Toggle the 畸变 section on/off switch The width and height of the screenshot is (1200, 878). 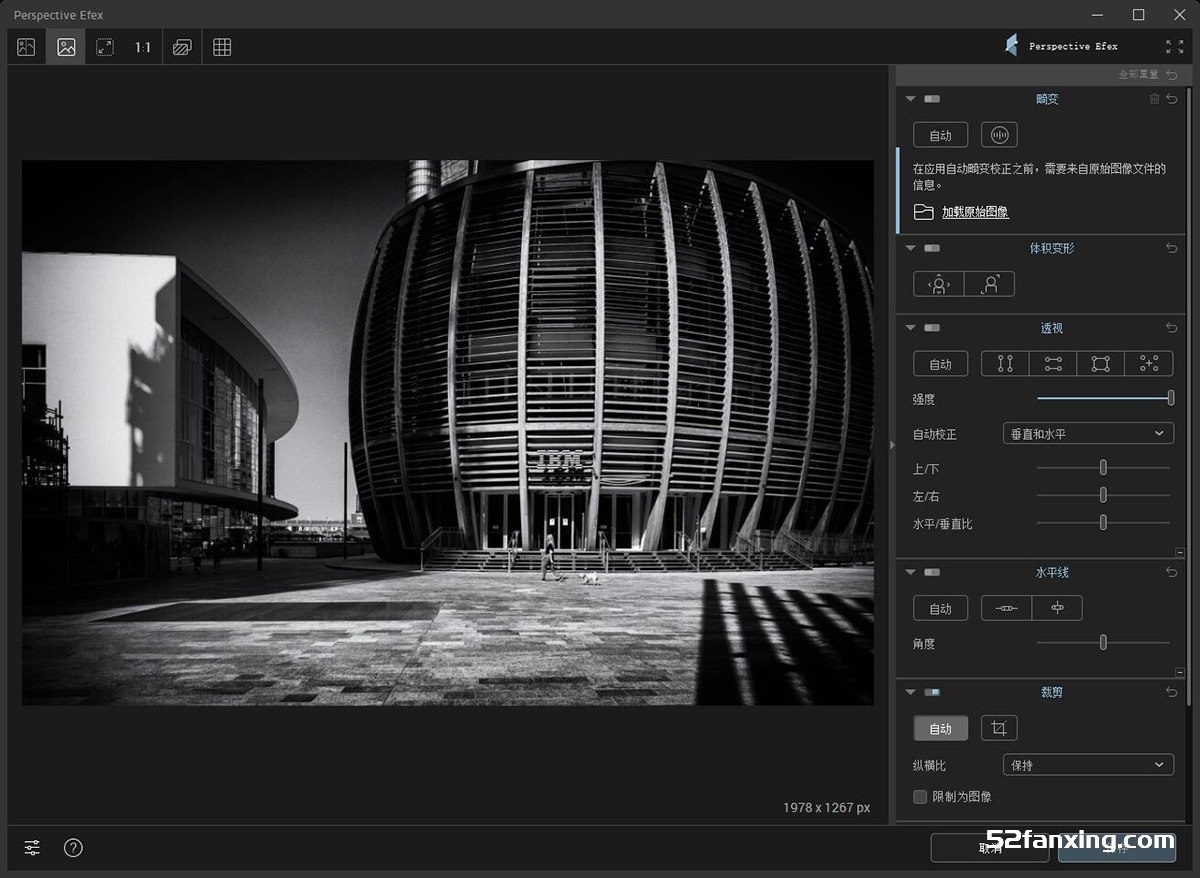click(932, 99)
